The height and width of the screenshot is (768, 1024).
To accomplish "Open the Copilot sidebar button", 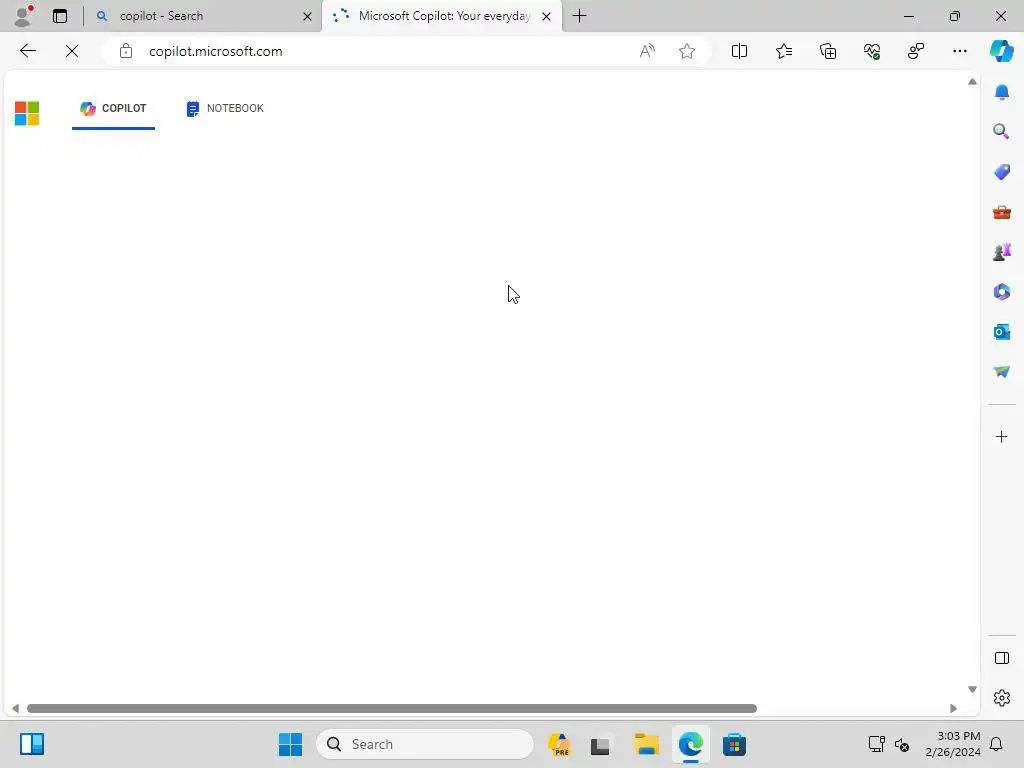I will (x=1001, y=51).
